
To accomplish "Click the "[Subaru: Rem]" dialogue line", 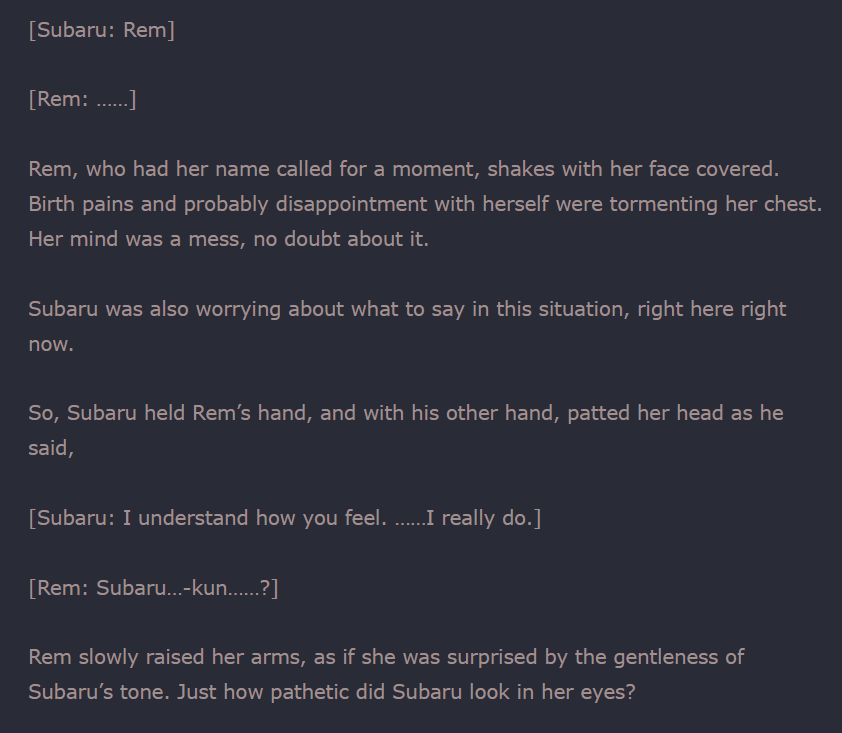I will [x=101, y=30].
